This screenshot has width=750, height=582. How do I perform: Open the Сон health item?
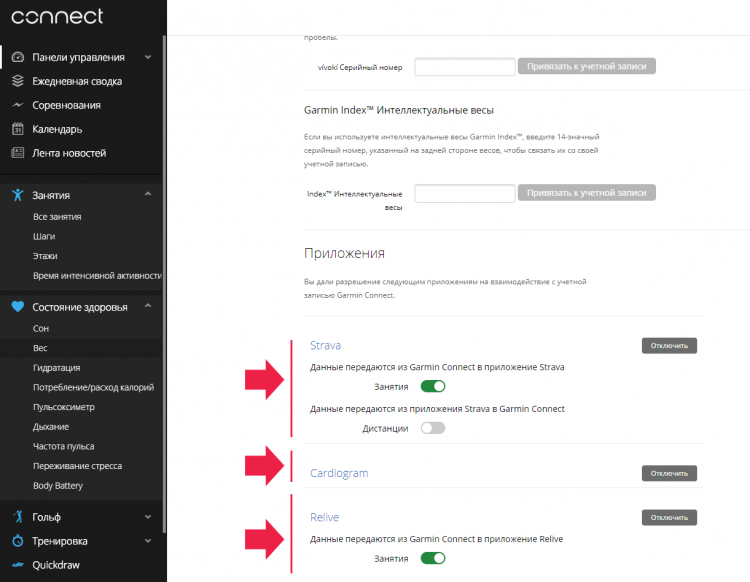[x=41, y=329]
